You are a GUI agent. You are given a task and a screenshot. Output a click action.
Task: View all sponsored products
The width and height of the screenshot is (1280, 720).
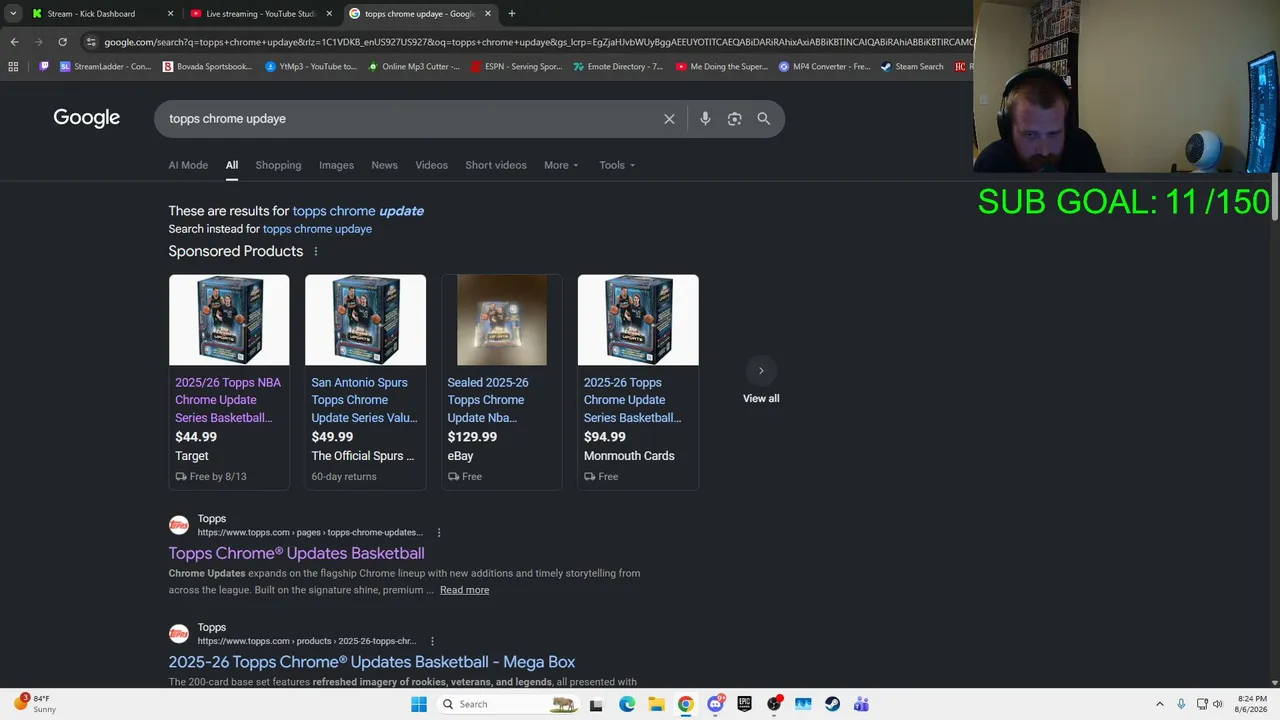coord(761,399)
